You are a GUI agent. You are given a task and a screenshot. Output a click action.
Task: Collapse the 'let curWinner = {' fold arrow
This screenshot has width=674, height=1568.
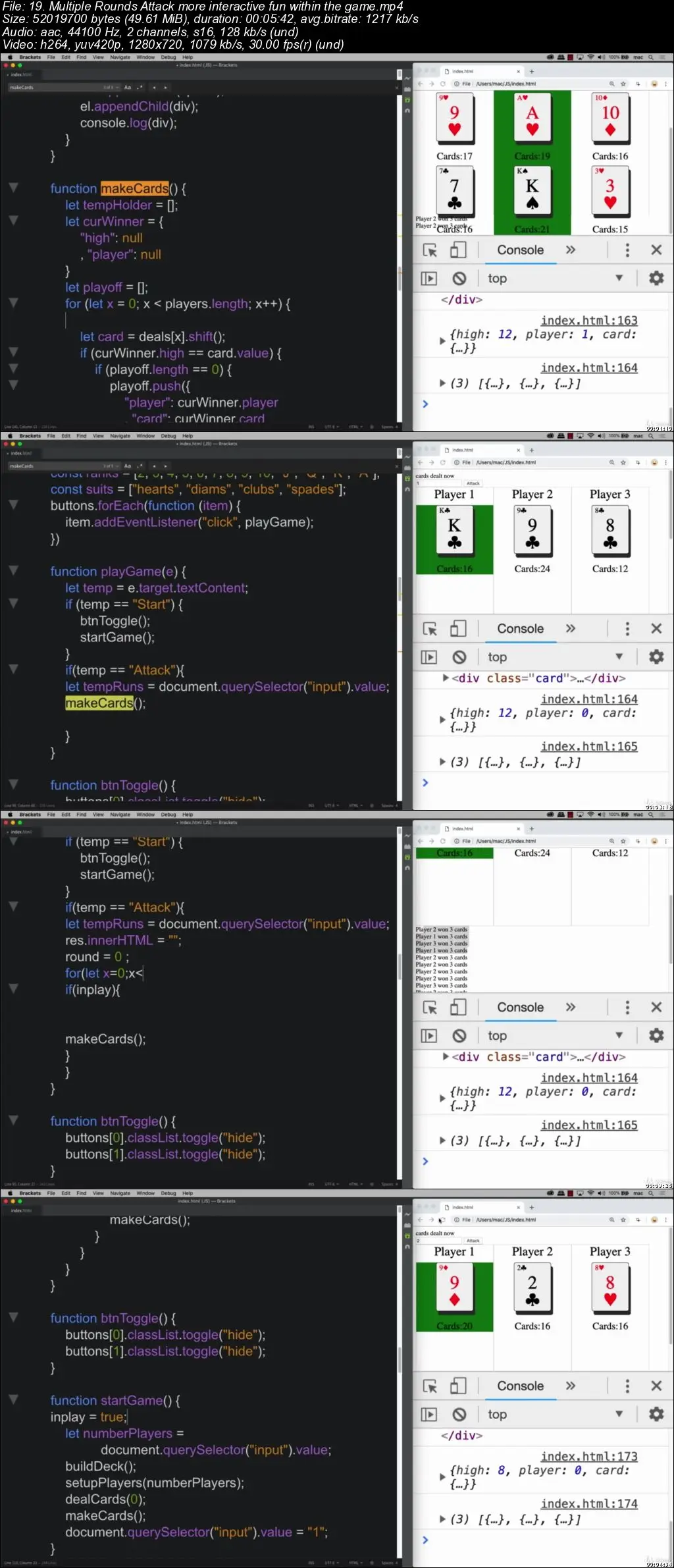(x=13, y=221)
